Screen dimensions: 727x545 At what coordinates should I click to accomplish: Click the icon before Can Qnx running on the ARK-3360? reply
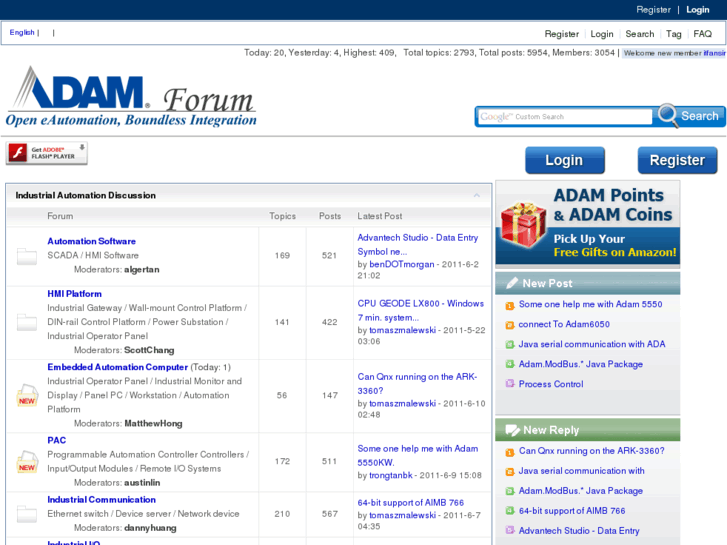click(x=510, y=452)
